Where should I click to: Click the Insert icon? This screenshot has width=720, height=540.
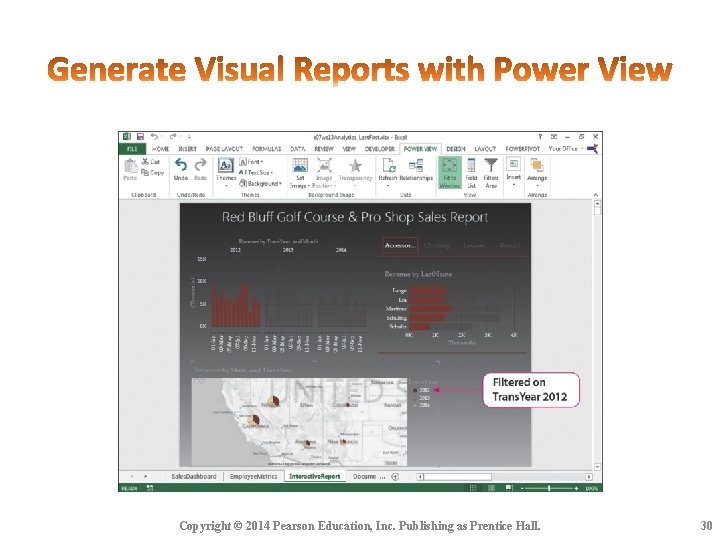[x=513, y=164]
